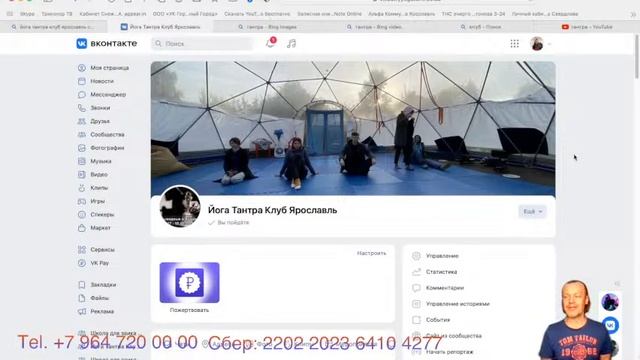Open the VKontakte logo home link
Screen dimensions: 640x360
107,43
